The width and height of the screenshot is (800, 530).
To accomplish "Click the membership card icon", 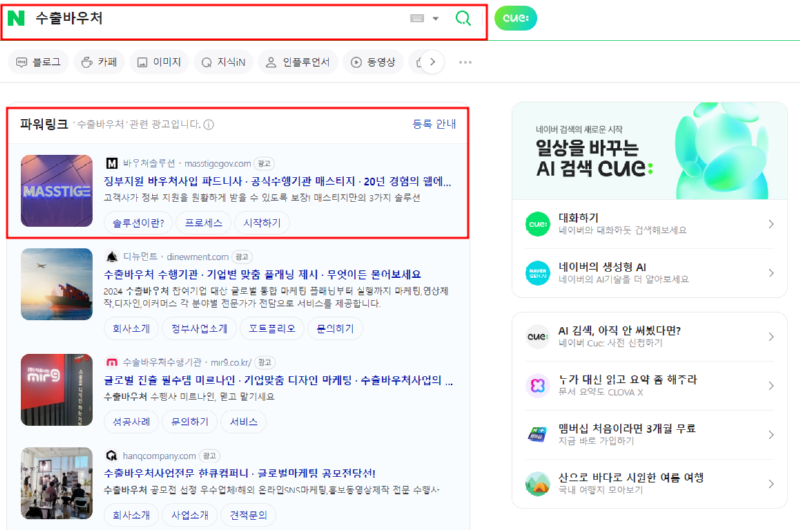I will (538, 435).
